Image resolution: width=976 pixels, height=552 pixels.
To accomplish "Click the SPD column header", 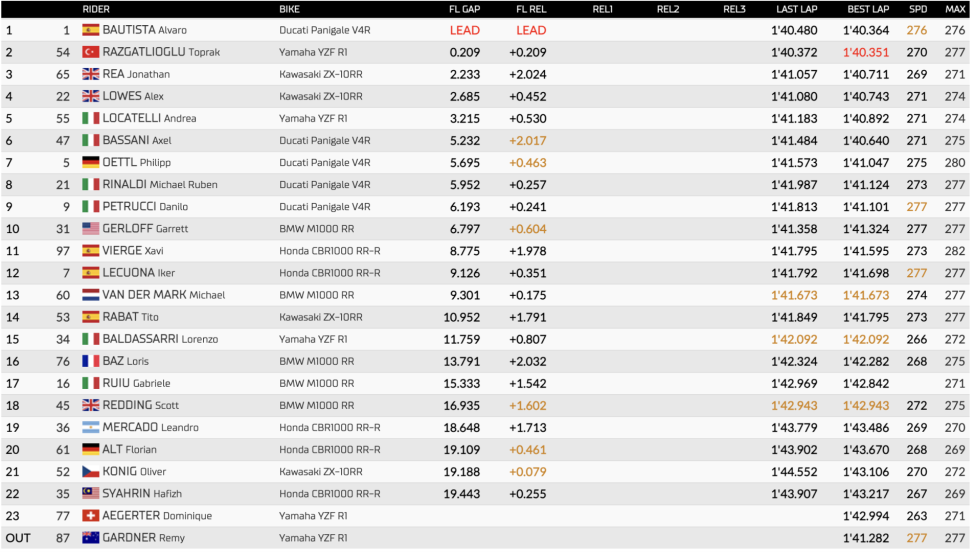I will [918, 9].
